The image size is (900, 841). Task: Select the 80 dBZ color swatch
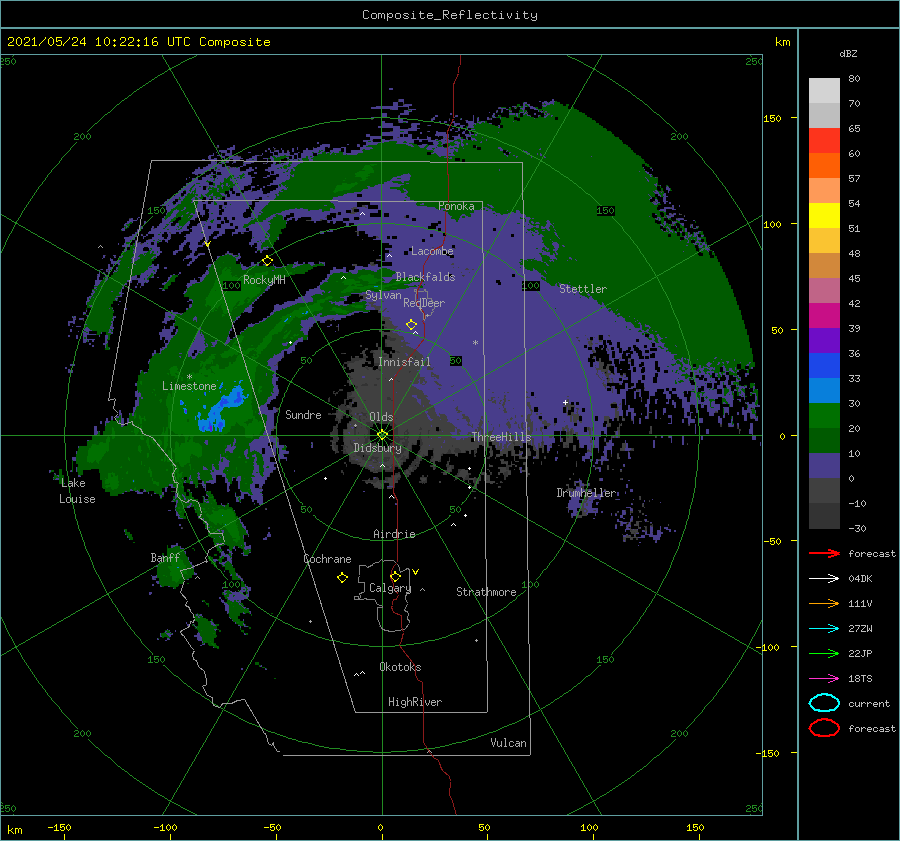(x=824, y=91)
